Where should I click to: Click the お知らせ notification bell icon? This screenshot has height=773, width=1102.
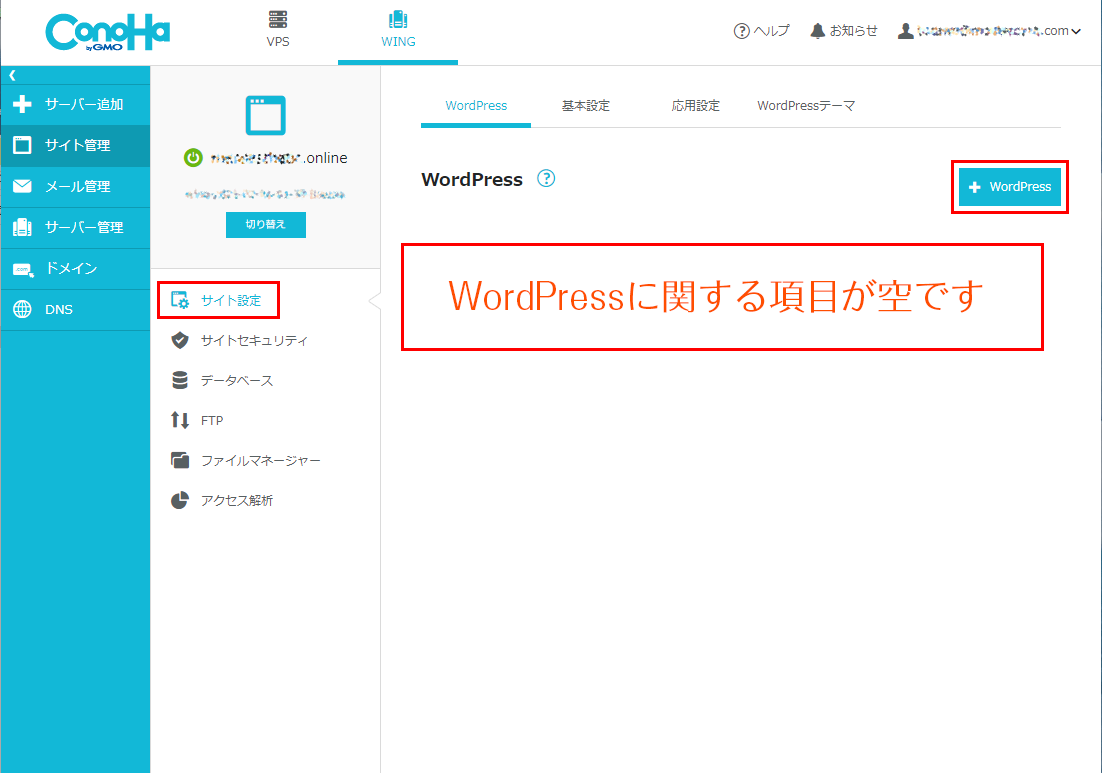point(817,31)
